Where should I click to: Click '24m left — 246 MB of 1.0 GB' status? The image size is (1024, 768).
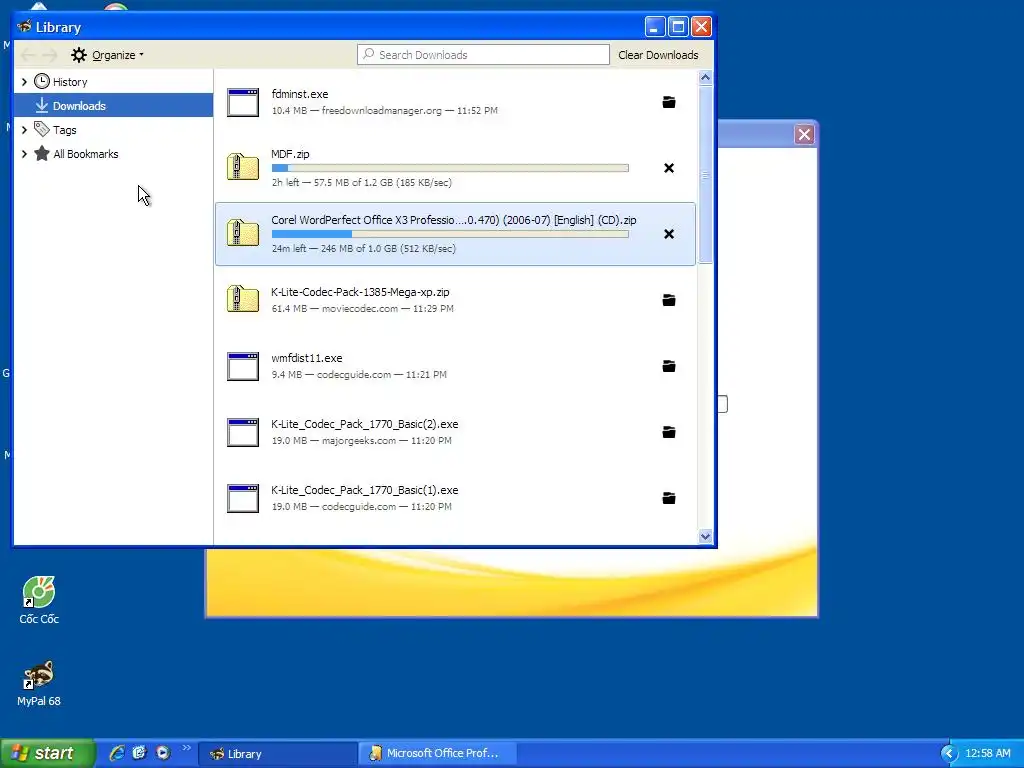(x=363, y=249)
